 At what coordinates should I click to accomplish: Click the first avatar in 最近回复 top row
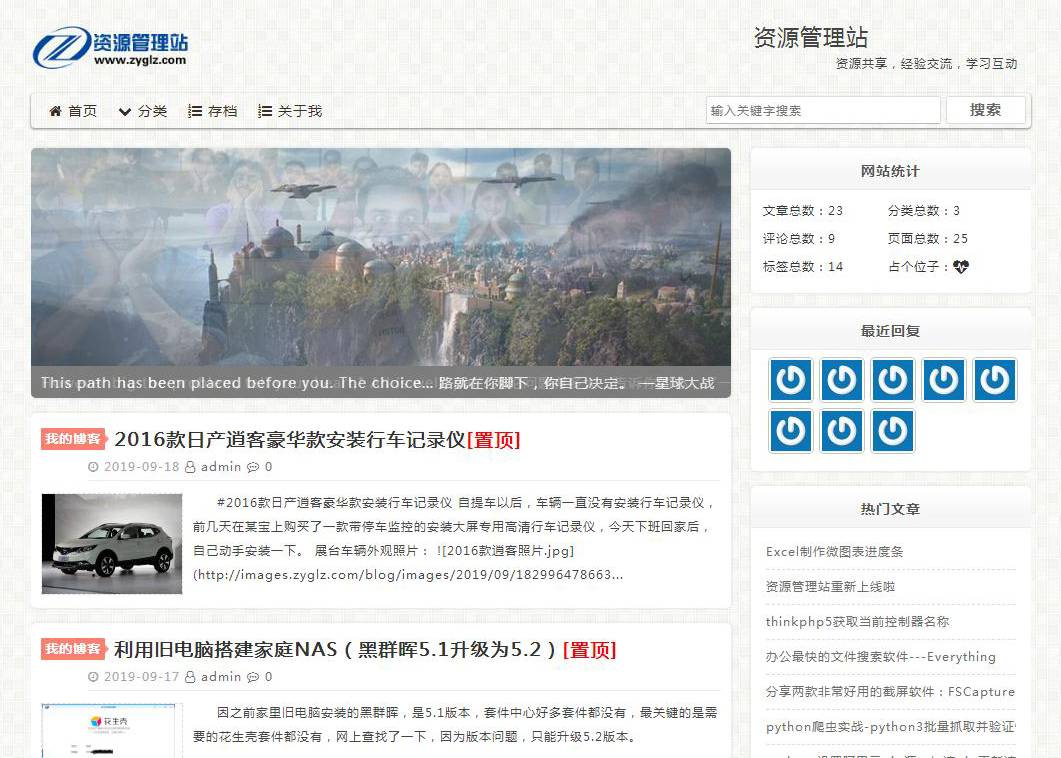[791, 380]
